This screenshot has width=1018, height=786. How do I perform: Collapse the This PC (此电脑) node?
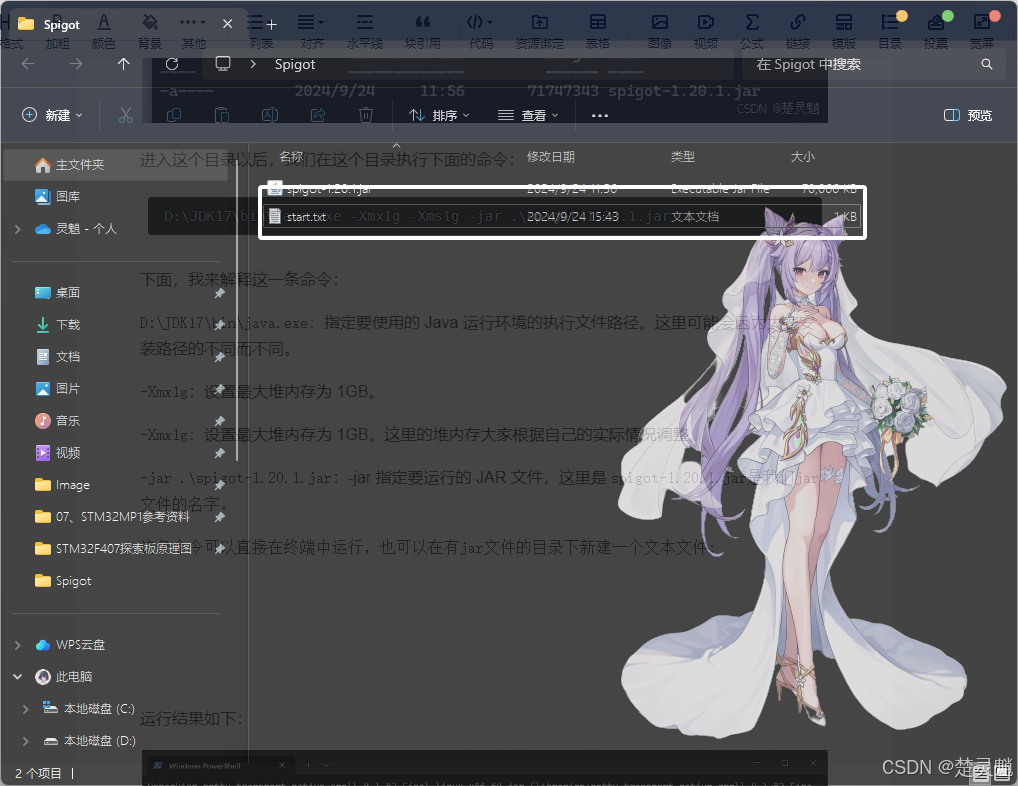point(18,677)
